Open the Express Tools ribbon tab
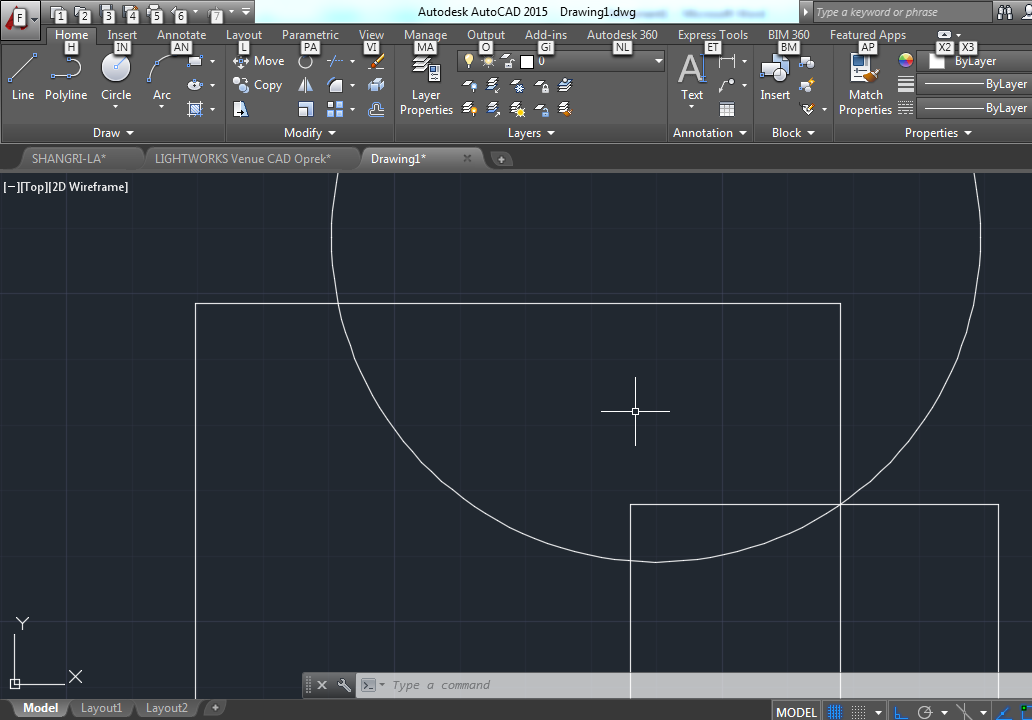Image resolution: width=1032 pixels, height=720 pixels. (x=713, y=35)
